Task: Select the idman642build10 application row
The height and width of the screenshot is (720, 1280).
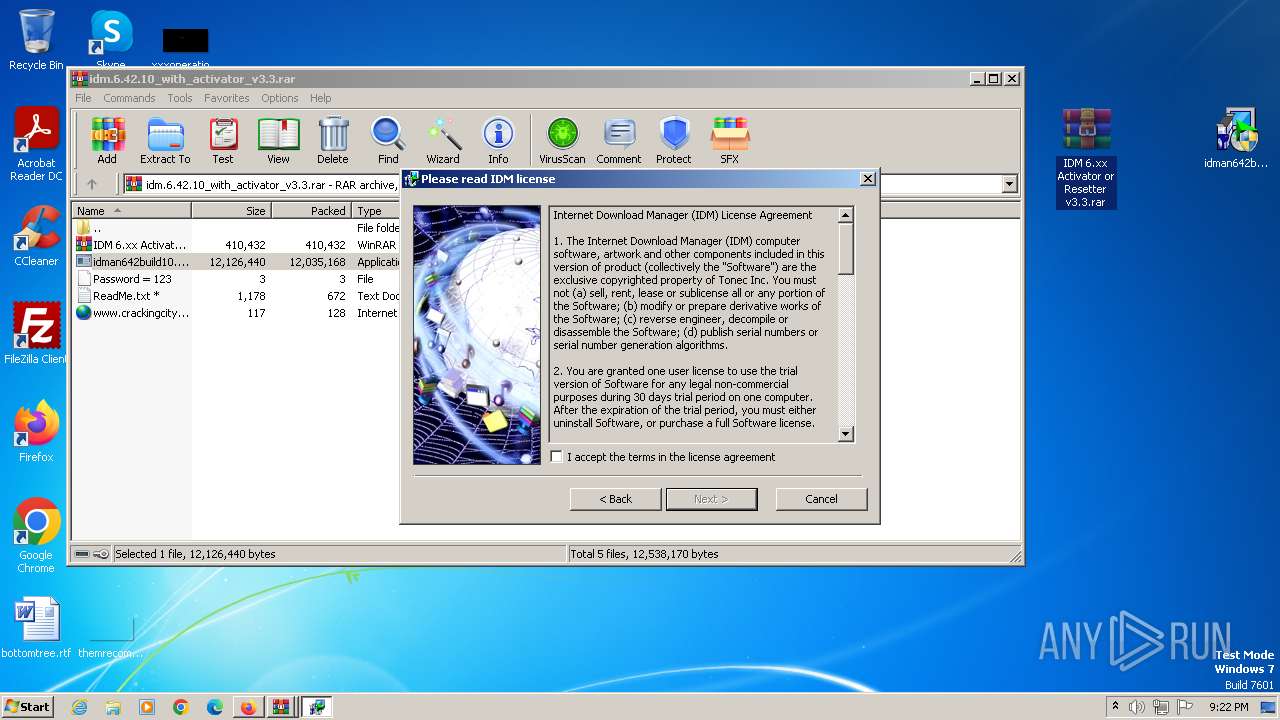Action: (x=236, y=262)
